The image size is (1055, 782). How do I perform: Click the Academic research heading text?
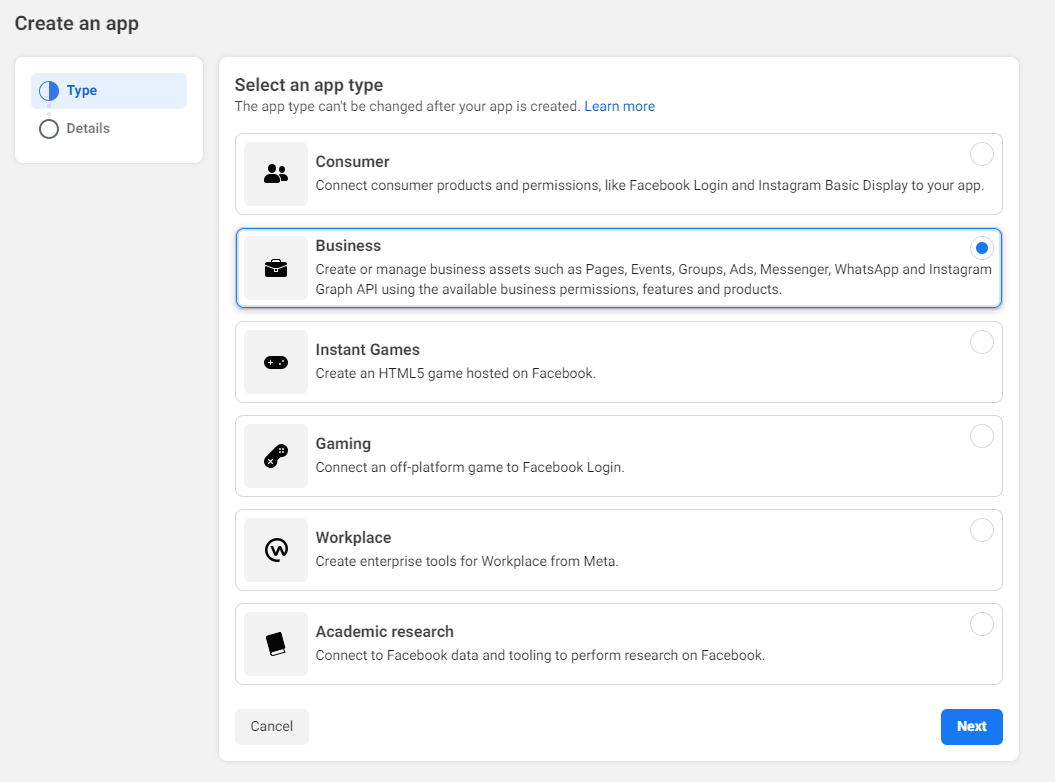point(385,632)
